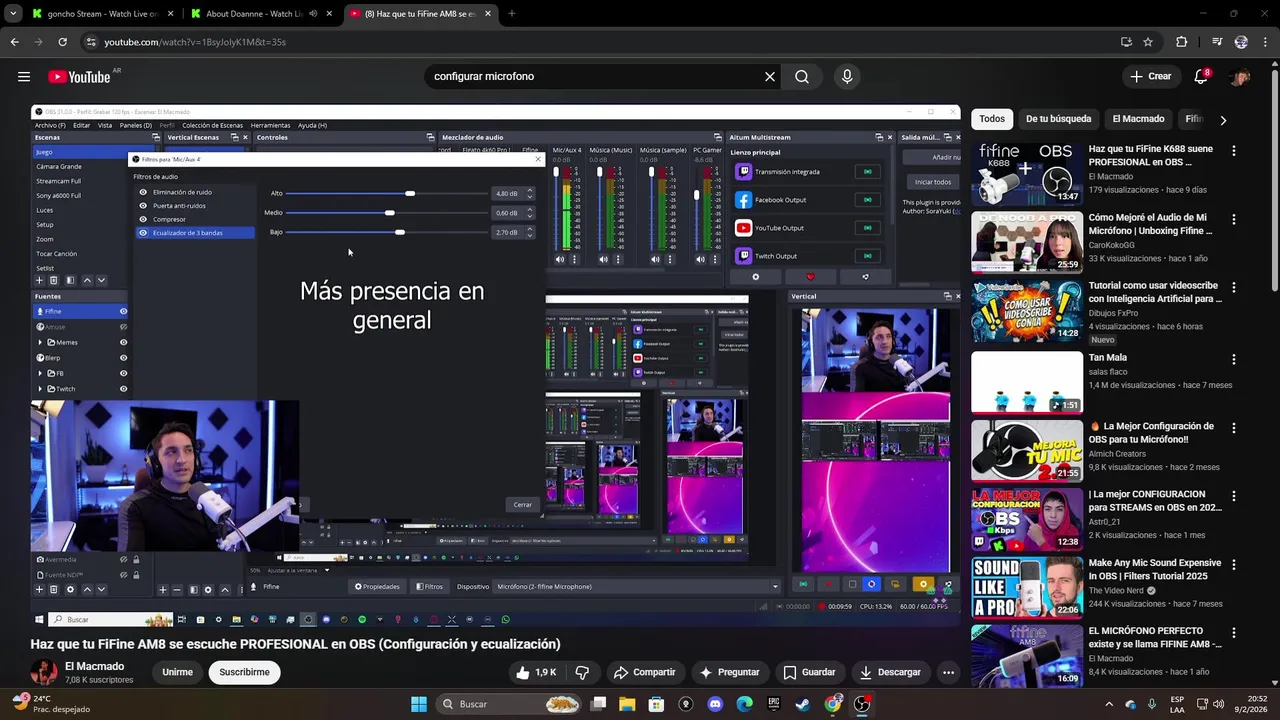Open Chrome media controls icon
The image size is (1280, 720).
(x=1217, y=42)
